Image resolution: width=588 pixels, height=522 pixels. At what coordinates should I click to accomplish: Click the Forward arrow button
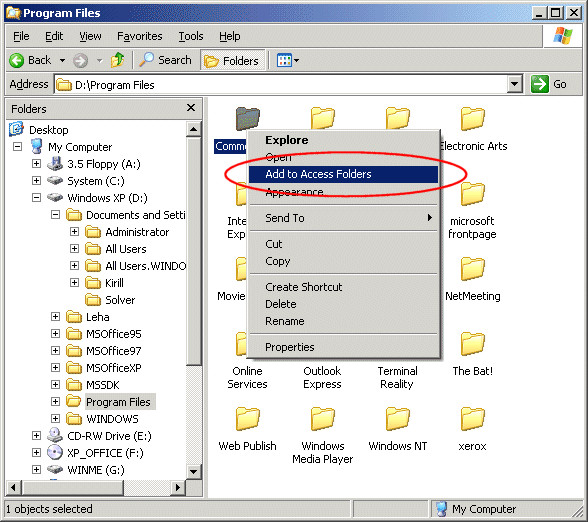[80, 60]
